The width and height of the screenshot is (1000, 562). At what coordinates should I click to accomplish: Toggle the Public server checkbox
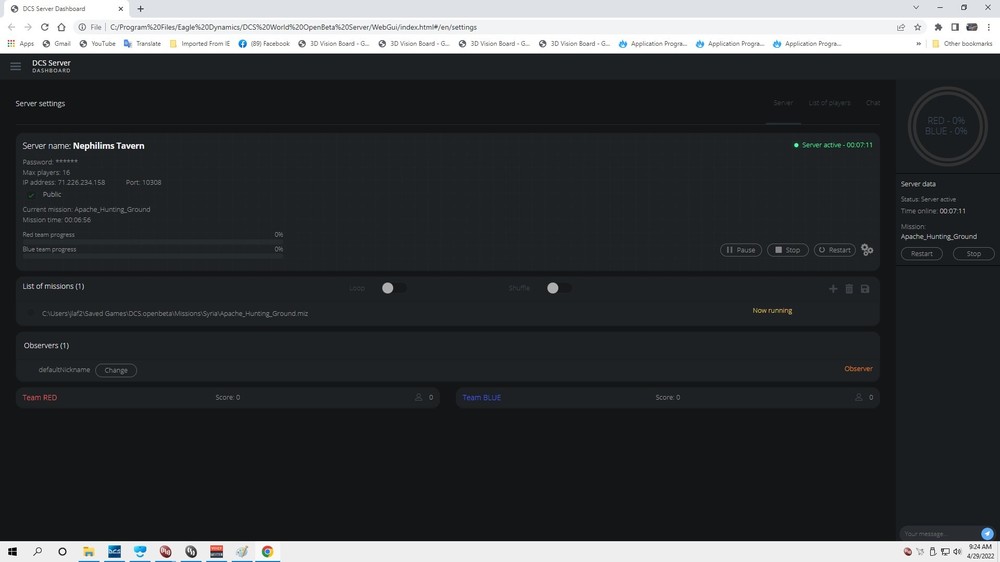click(x=31, y=195)
